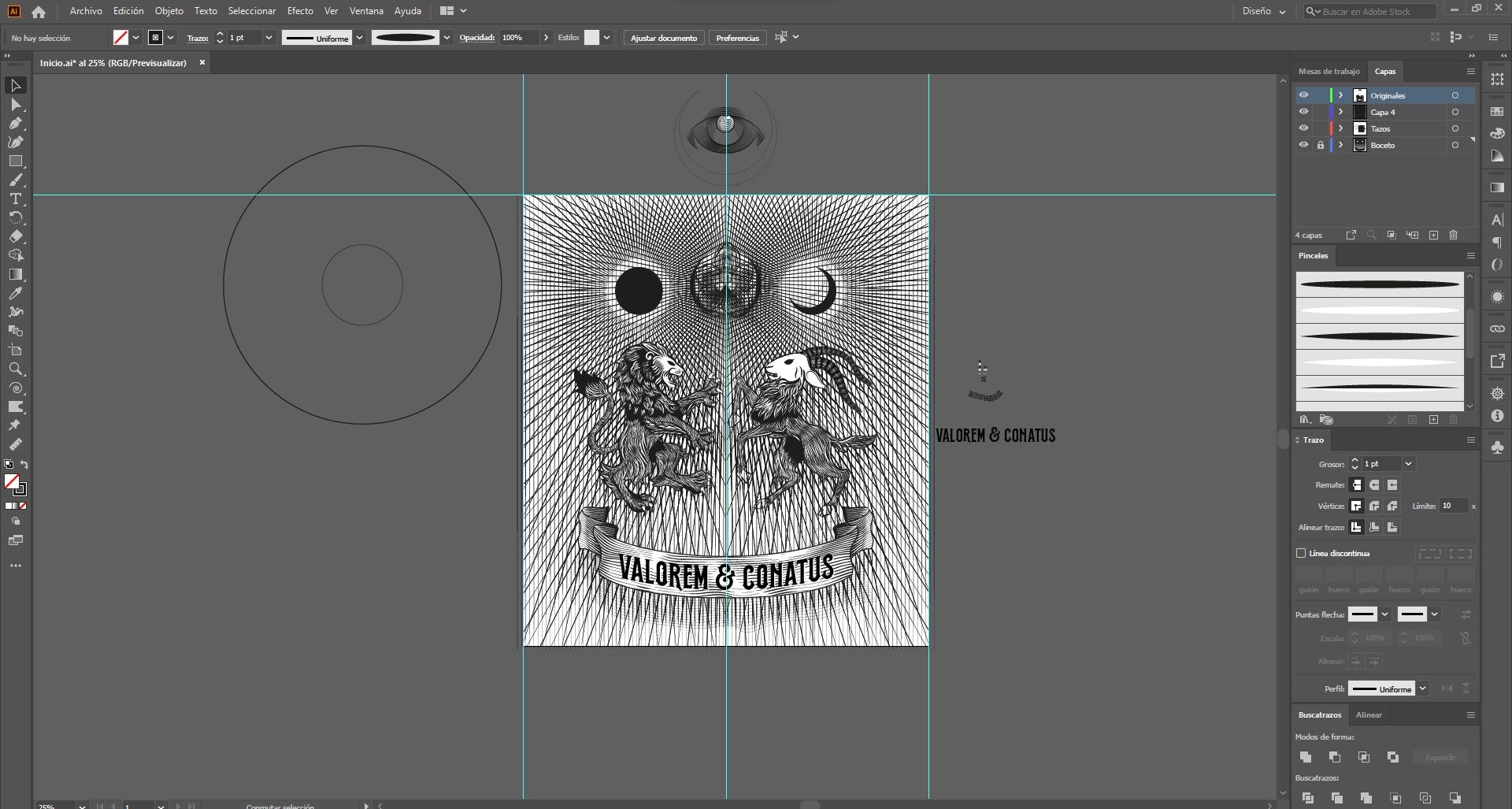This screenshot has height=809, width=1512.
Task: Select the Zoom tool
Action: point(15,369)
